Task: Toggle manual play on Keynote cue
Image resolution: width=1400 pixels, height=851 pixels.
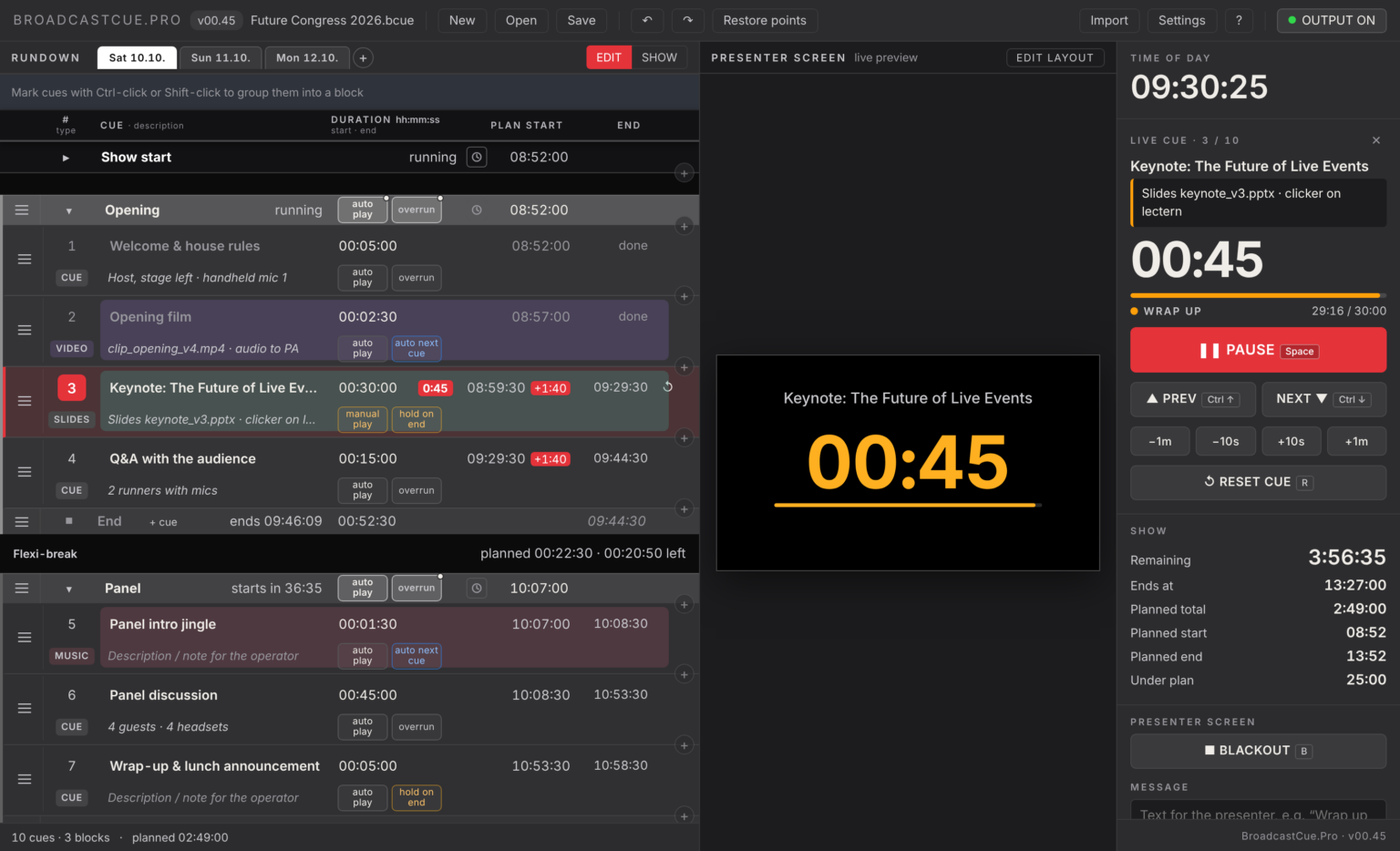Action: [363, 419]
